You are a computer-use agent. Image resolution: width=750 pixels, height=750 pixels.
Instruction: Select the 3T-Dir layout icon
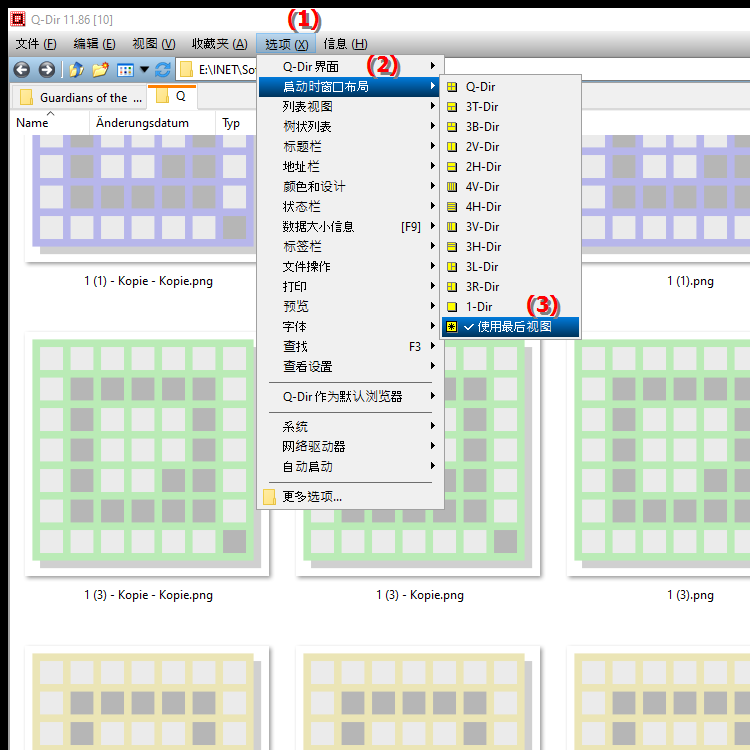point(452,107)
